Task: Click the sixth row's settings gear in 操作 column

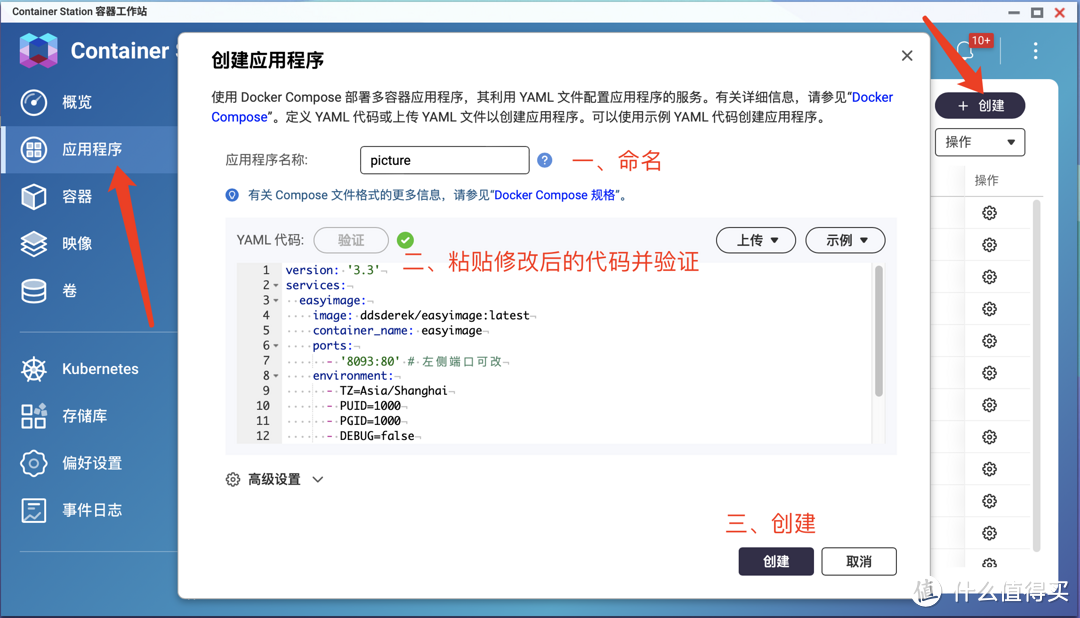Action: point(990,373)
